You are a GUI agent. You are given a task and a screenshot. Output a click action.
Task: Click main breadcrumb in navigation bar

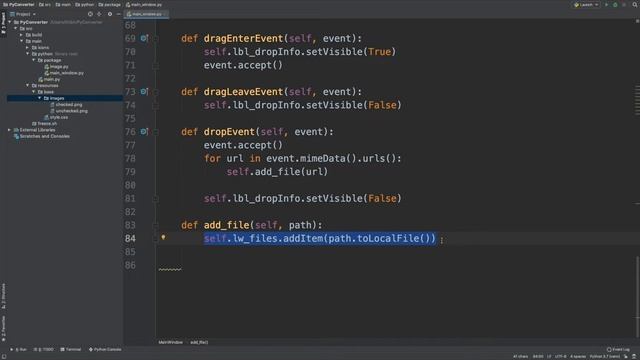click(x=63, y=5)
